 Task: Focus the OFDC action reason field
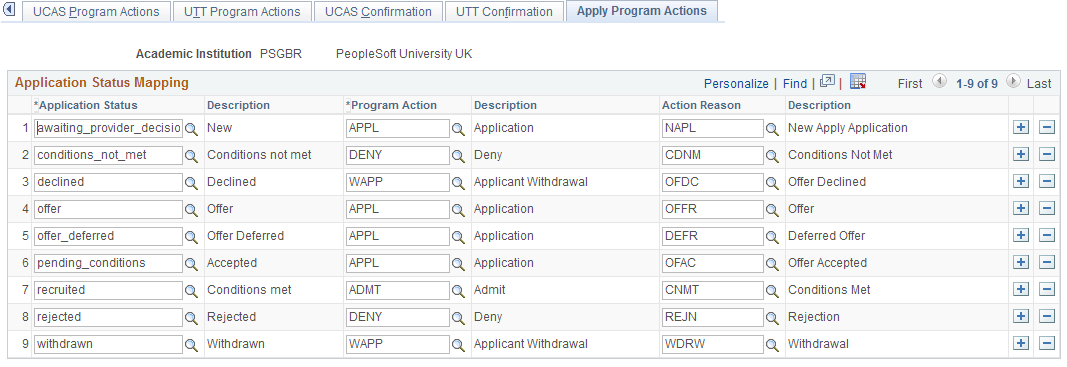pos(712,182)
